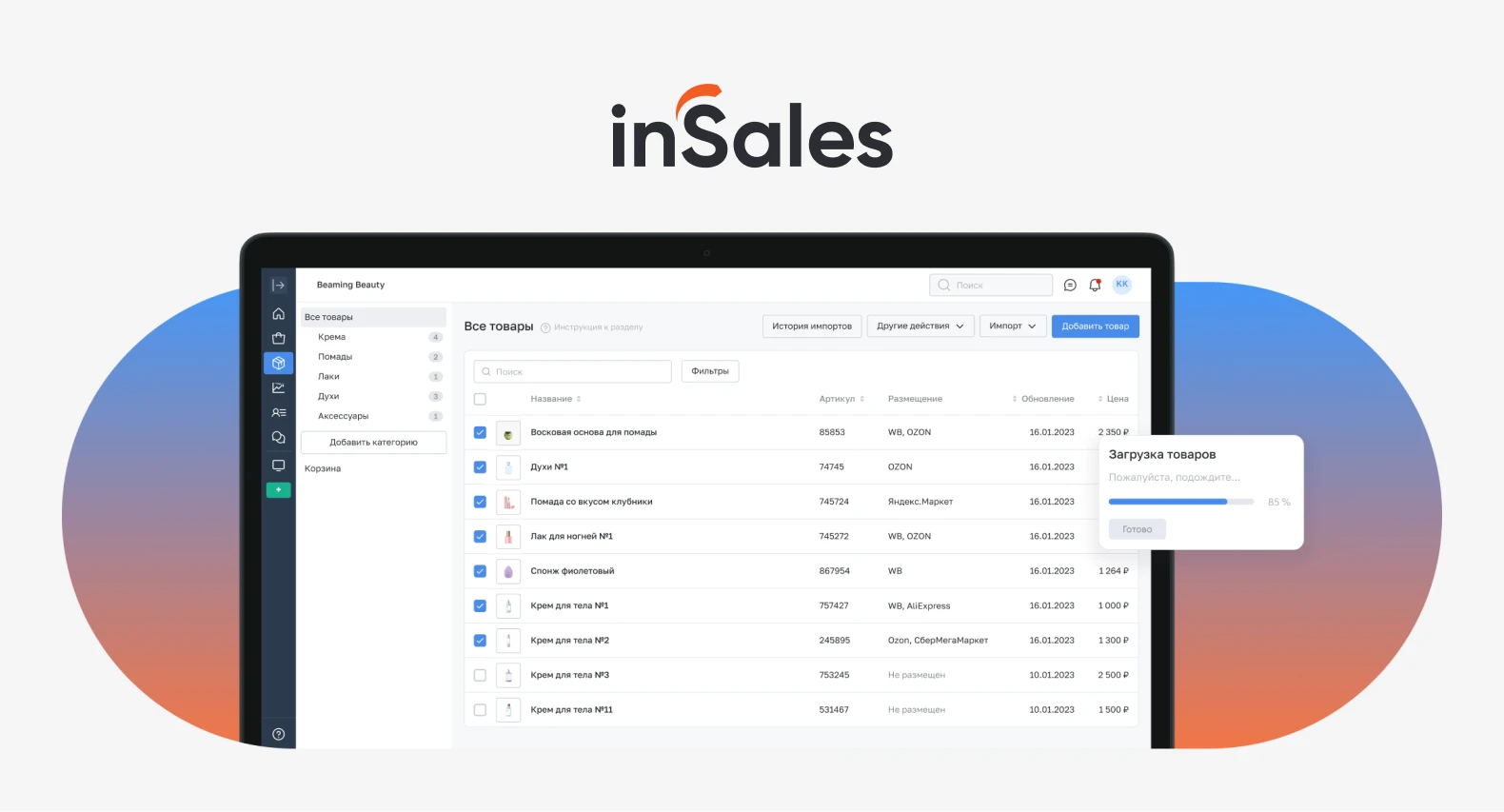Click the Beaming Beauty store name

click(350, 285)
